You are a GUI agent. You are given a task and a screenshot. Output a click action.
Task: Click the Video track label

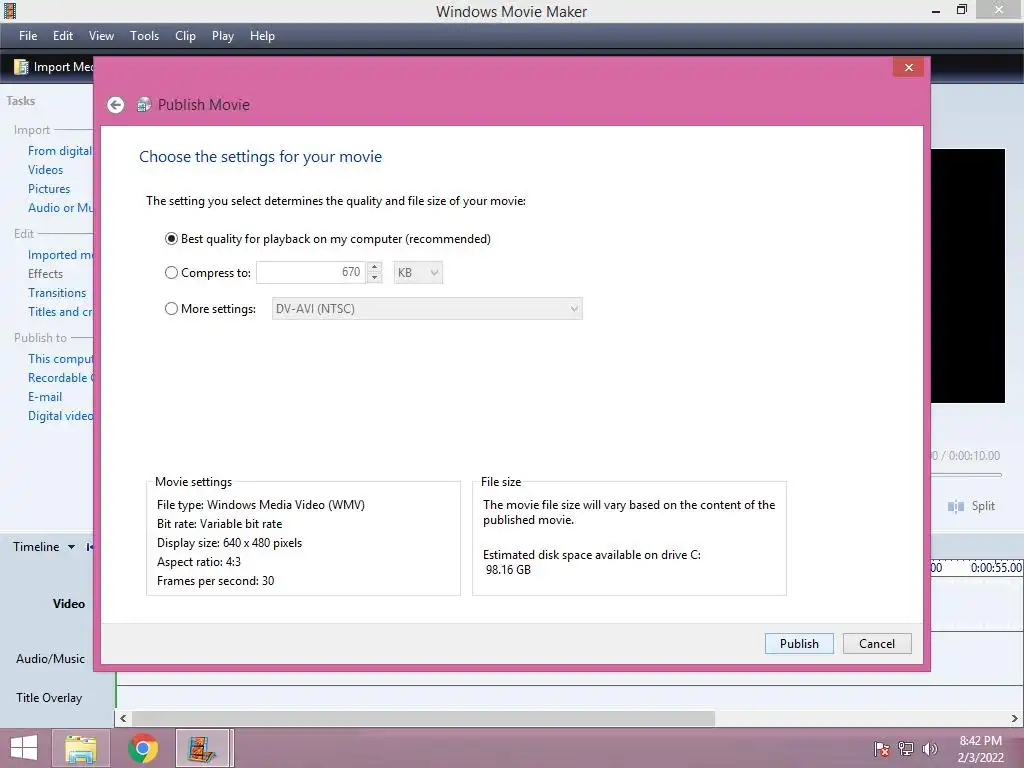[69, 604]
